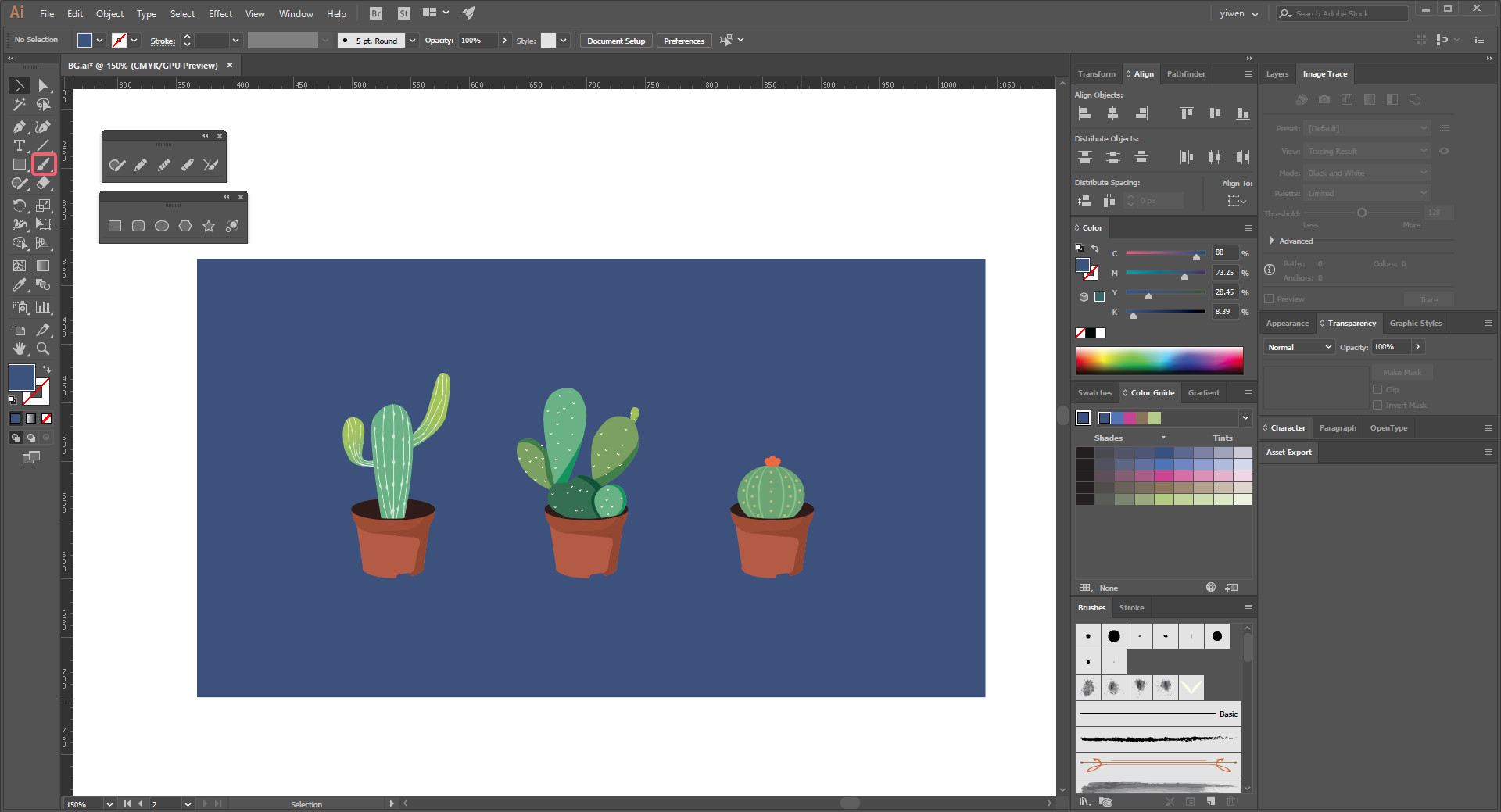Toggle the Preview checkbox in Image Trace
The width and height of the screenshot is (1501, 812).
1270,299
